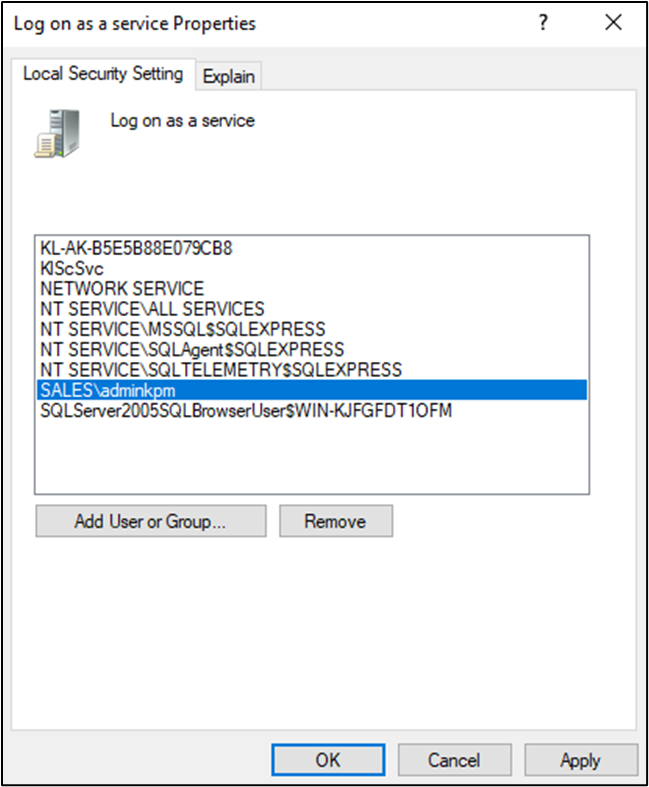Apply the security setting changes
Viewport: 649px width, 787px height.
(x=581, y=760)
